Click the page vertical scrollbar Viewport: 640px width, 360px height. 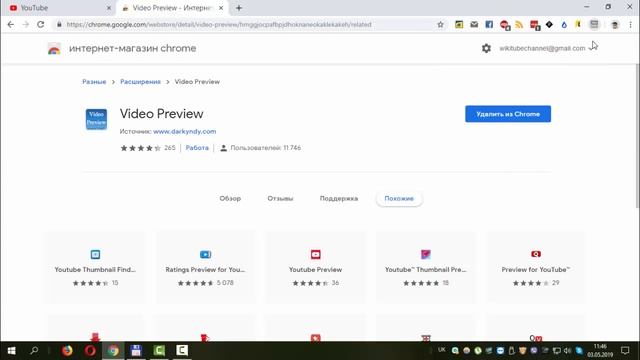coord(637,137)
